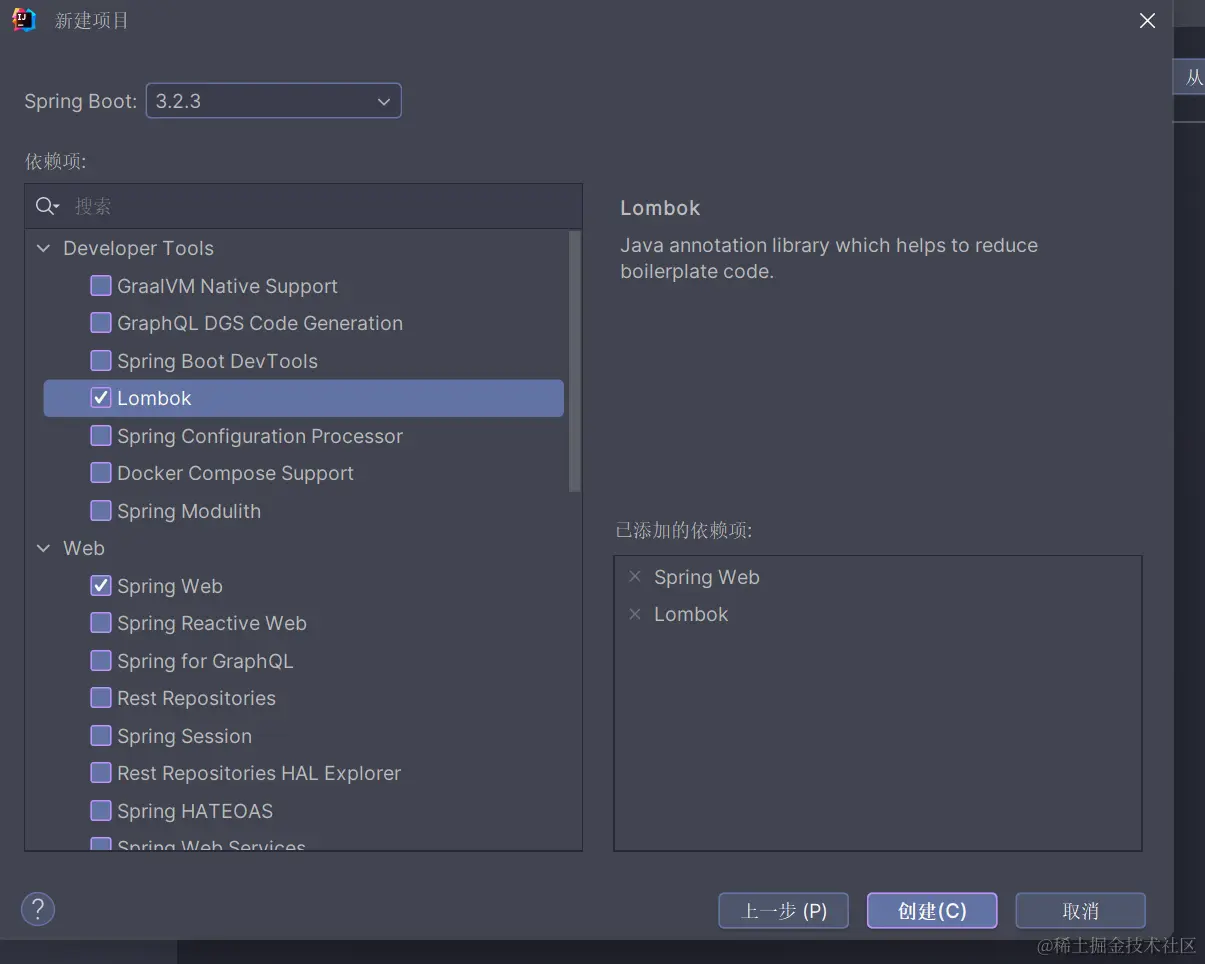The height and width of the screenshot is (964, 1205).
Task: Close the 新建项目 dialog
Action: tap(1148, 20)
